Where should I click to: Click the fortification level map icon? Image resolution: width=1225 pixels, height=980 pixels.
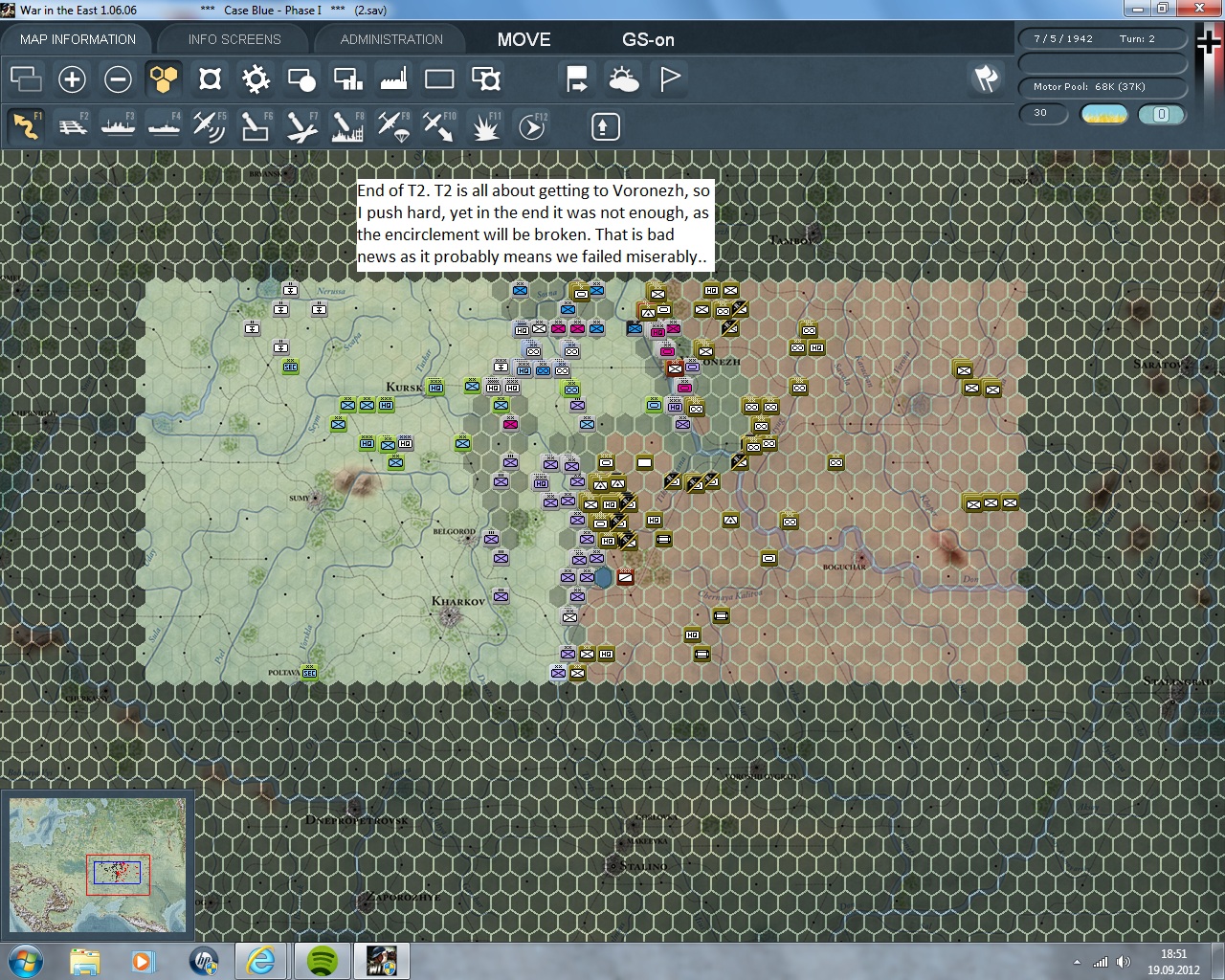point(210,79)
